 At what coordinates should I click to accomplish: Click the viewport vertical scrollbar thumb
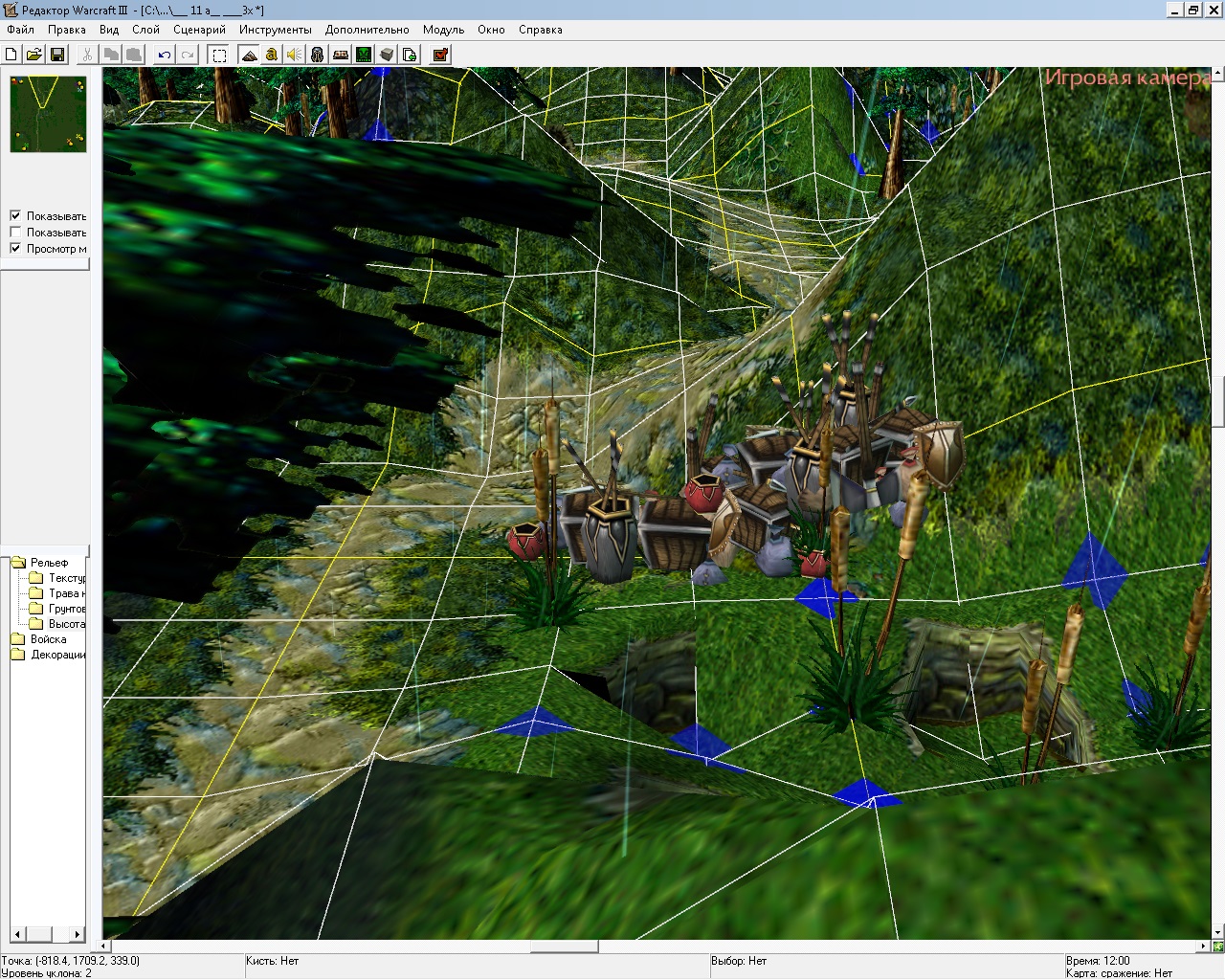(x=1217, y=403)
